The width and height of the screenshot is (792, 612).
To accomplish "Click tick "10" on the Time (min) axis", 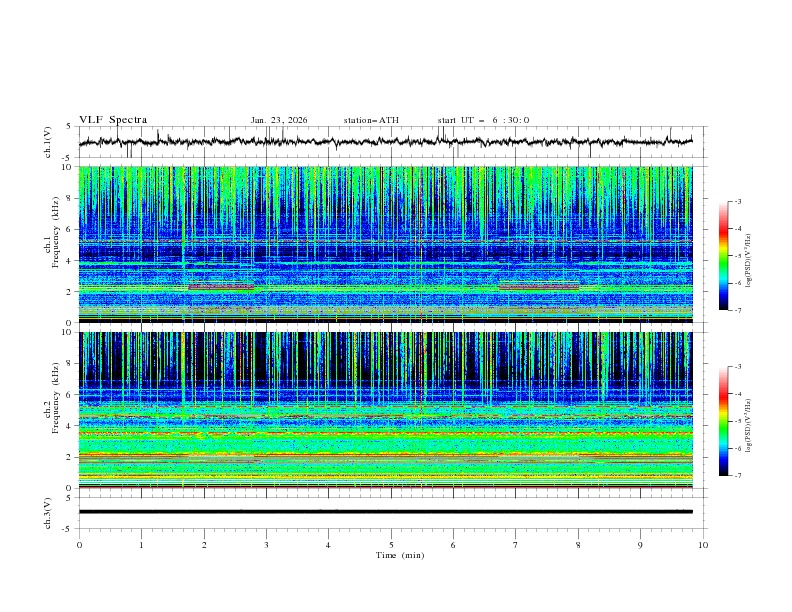I will [x=703, y=545].
